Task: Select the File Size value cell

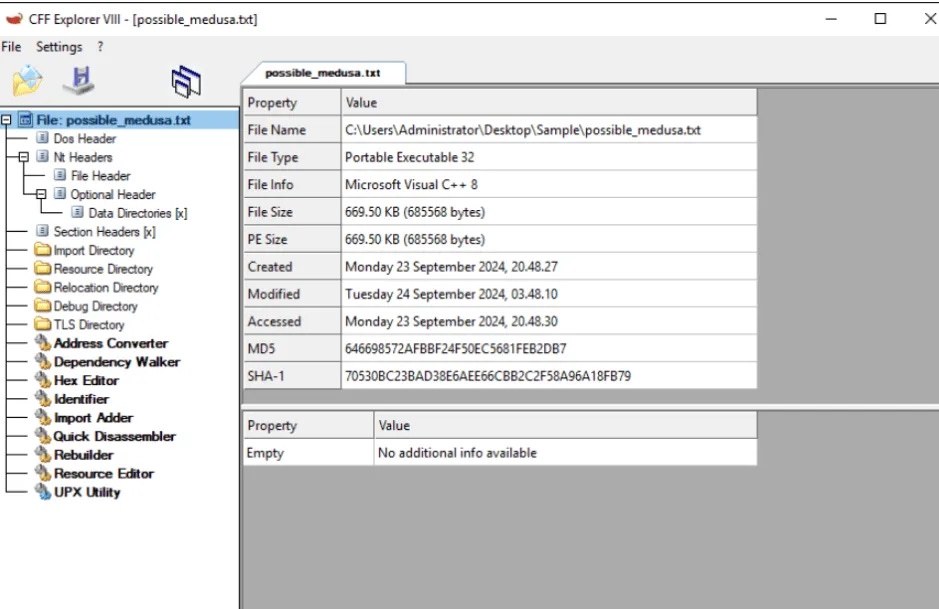Action: [549, 212]
